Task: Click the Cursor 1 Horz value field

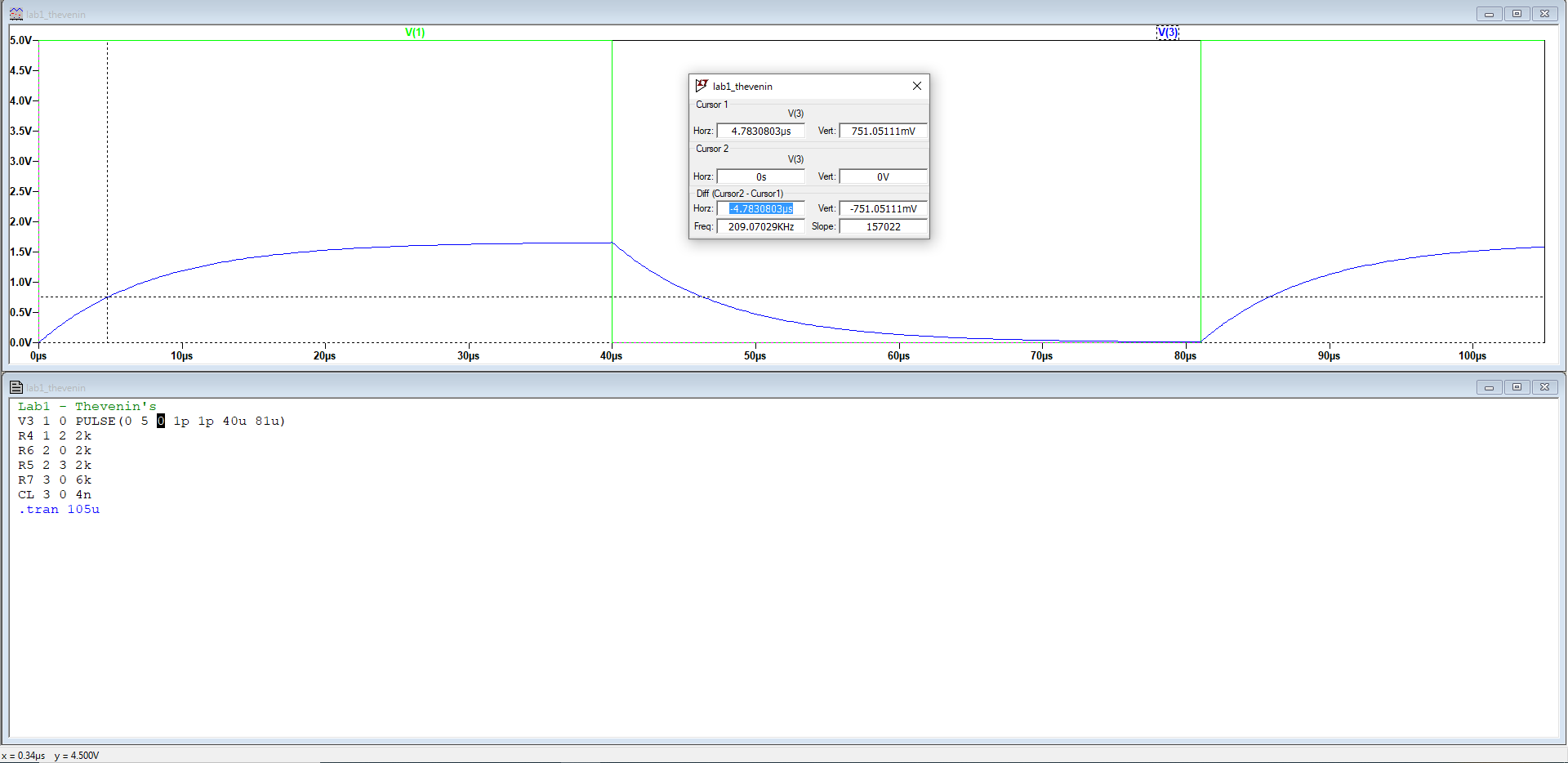Action: click(x=760, y=131)
